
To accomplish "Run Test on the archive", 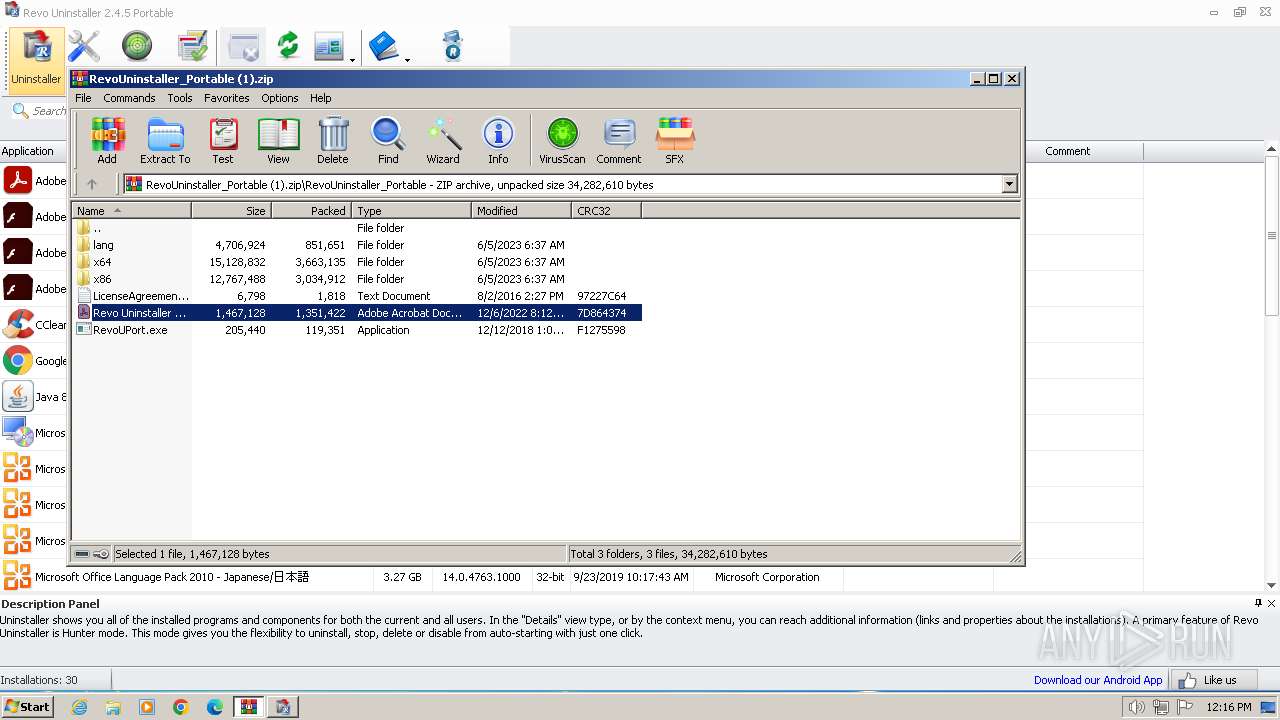I will coord(223,140).
